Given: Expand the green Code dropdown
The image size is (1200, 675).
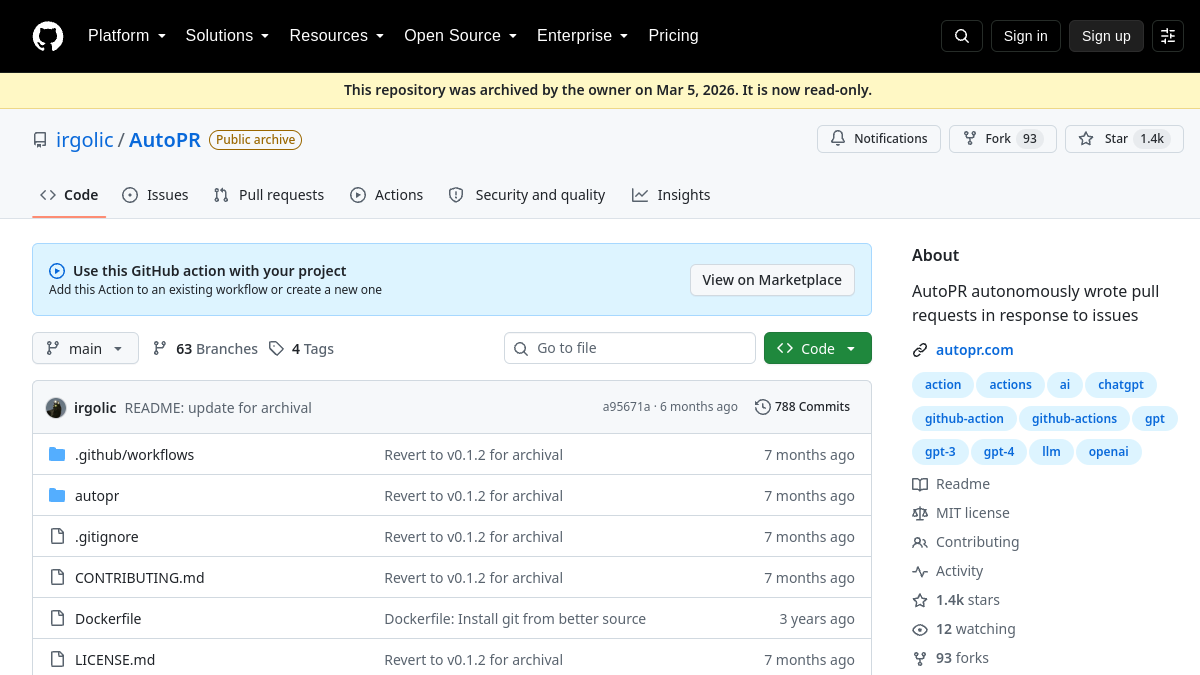Looking at the screenshot, I should [x=818, y=348].
